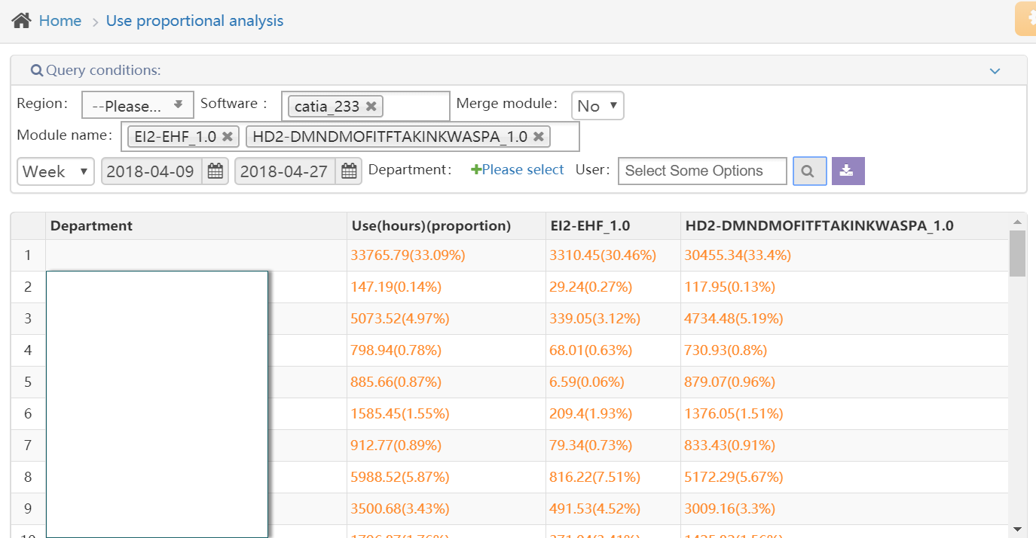Open the Region dropdown
The image size is (1036, 538).
137,105
